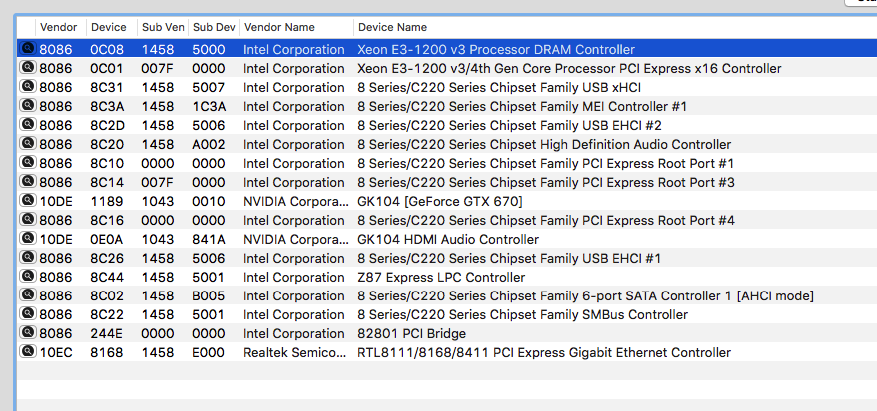Sort list by Vendor column header
Viewport: 877px width, 411px height.
pyautogui.click(x=58, y=27)
